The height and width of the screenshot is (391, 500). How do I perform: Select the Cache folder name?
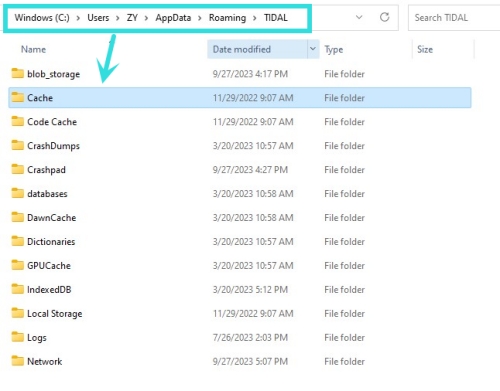40,98
